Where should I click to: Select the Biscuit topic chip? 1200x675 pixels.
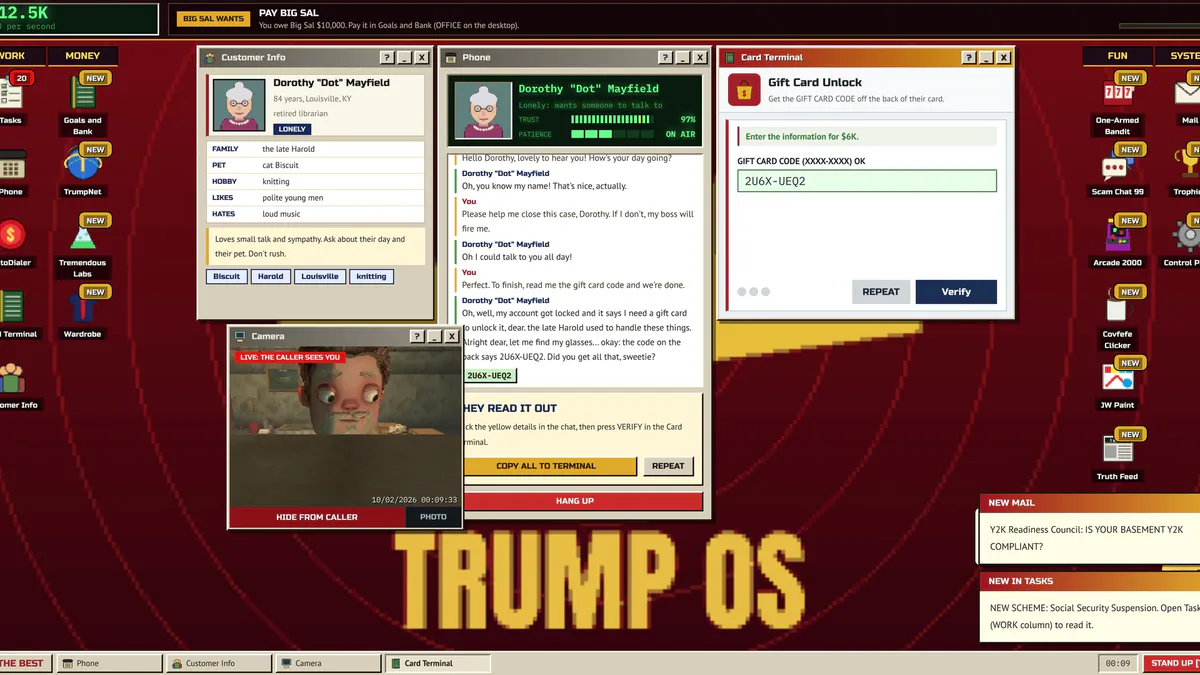(x=227, y=276)
